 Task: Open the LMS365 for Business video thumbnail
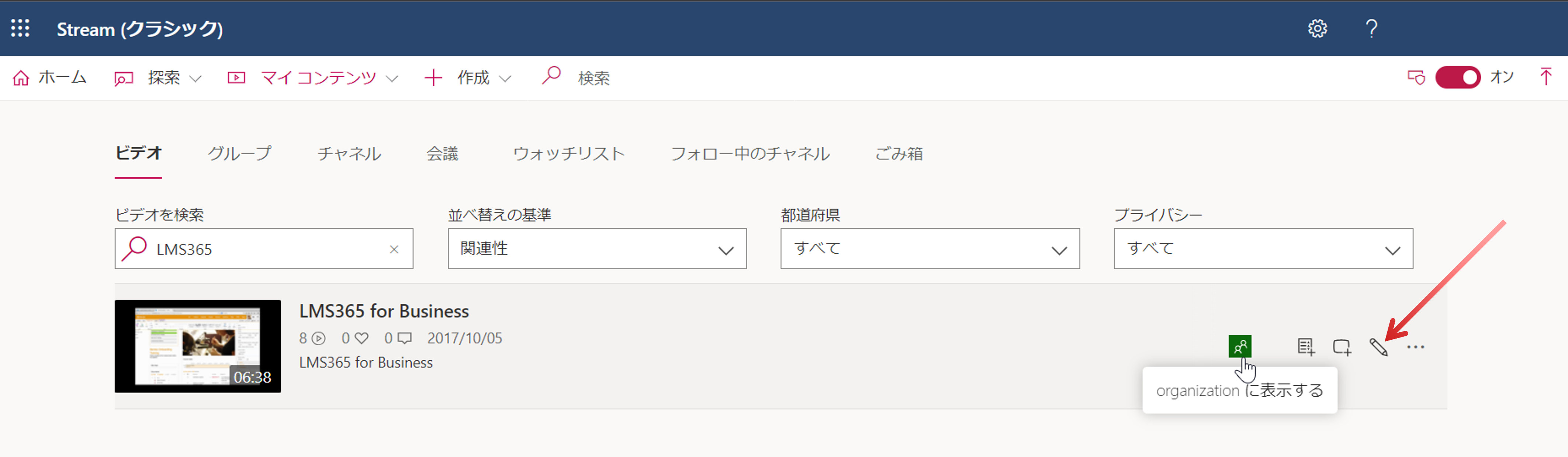click(198, 346)
